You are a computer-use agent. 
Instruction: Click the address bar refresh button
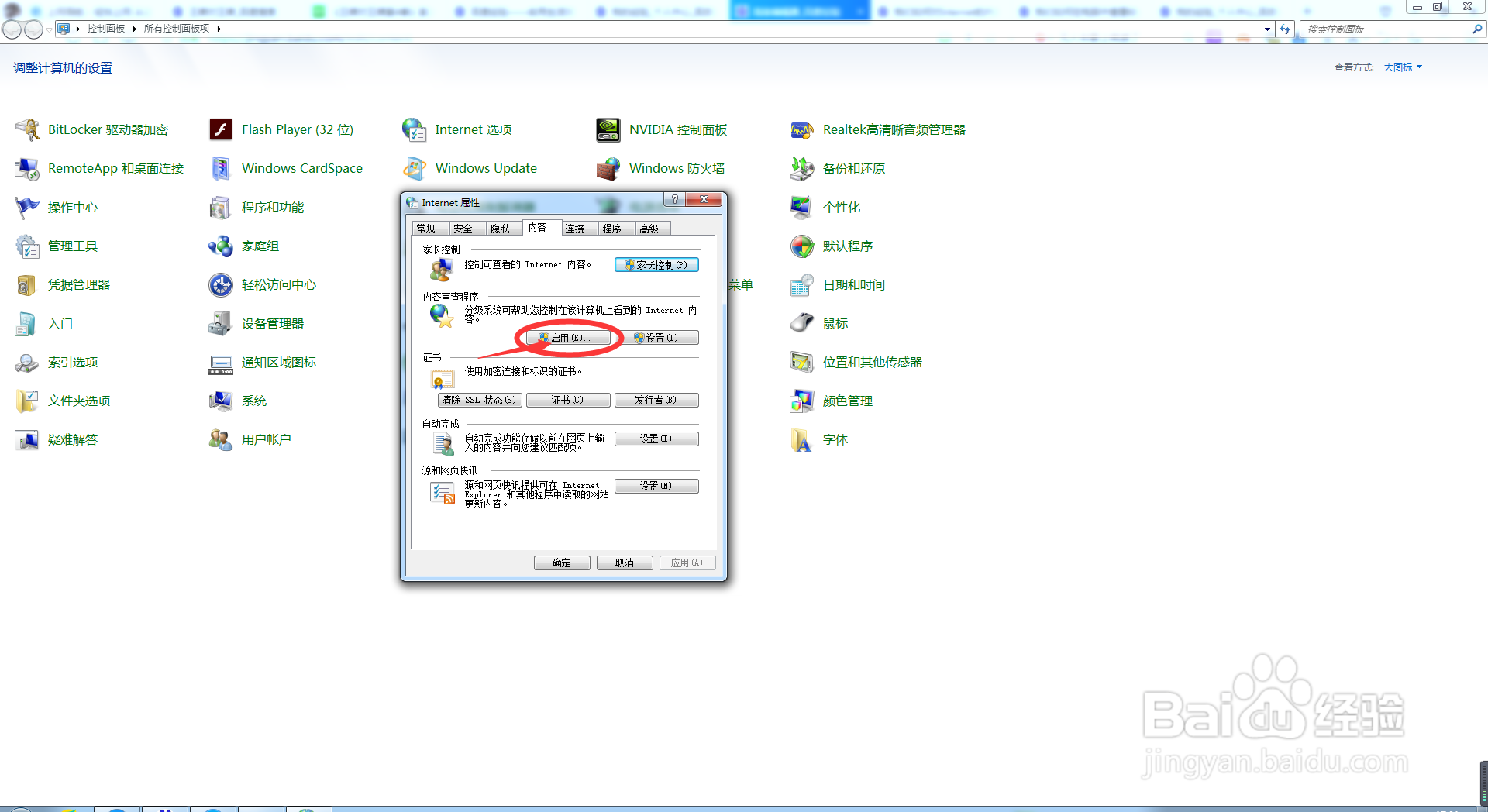[1285, 29]
